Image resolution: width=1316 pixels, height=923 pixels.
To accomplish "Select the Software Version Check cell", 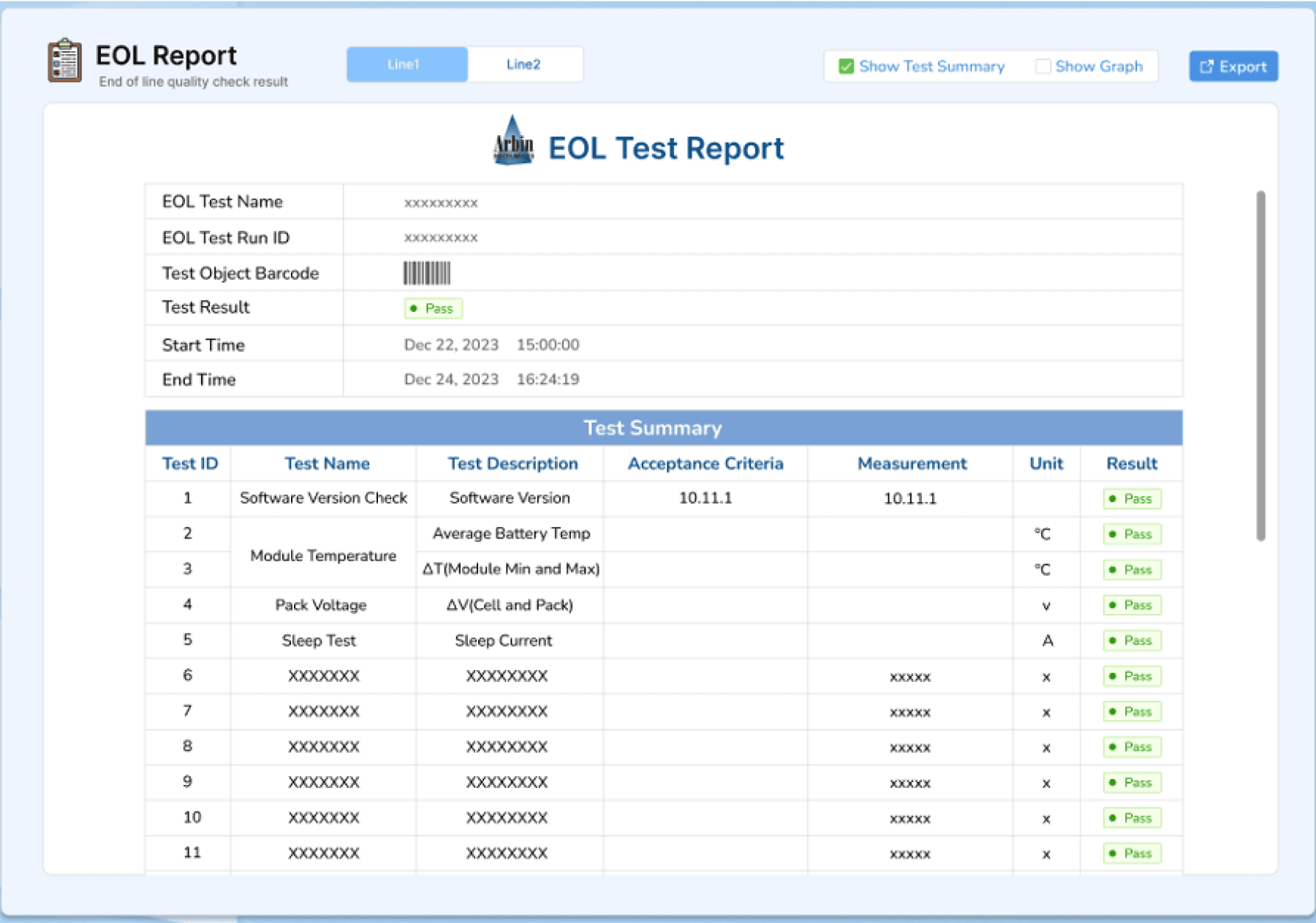I will (323, 498).
